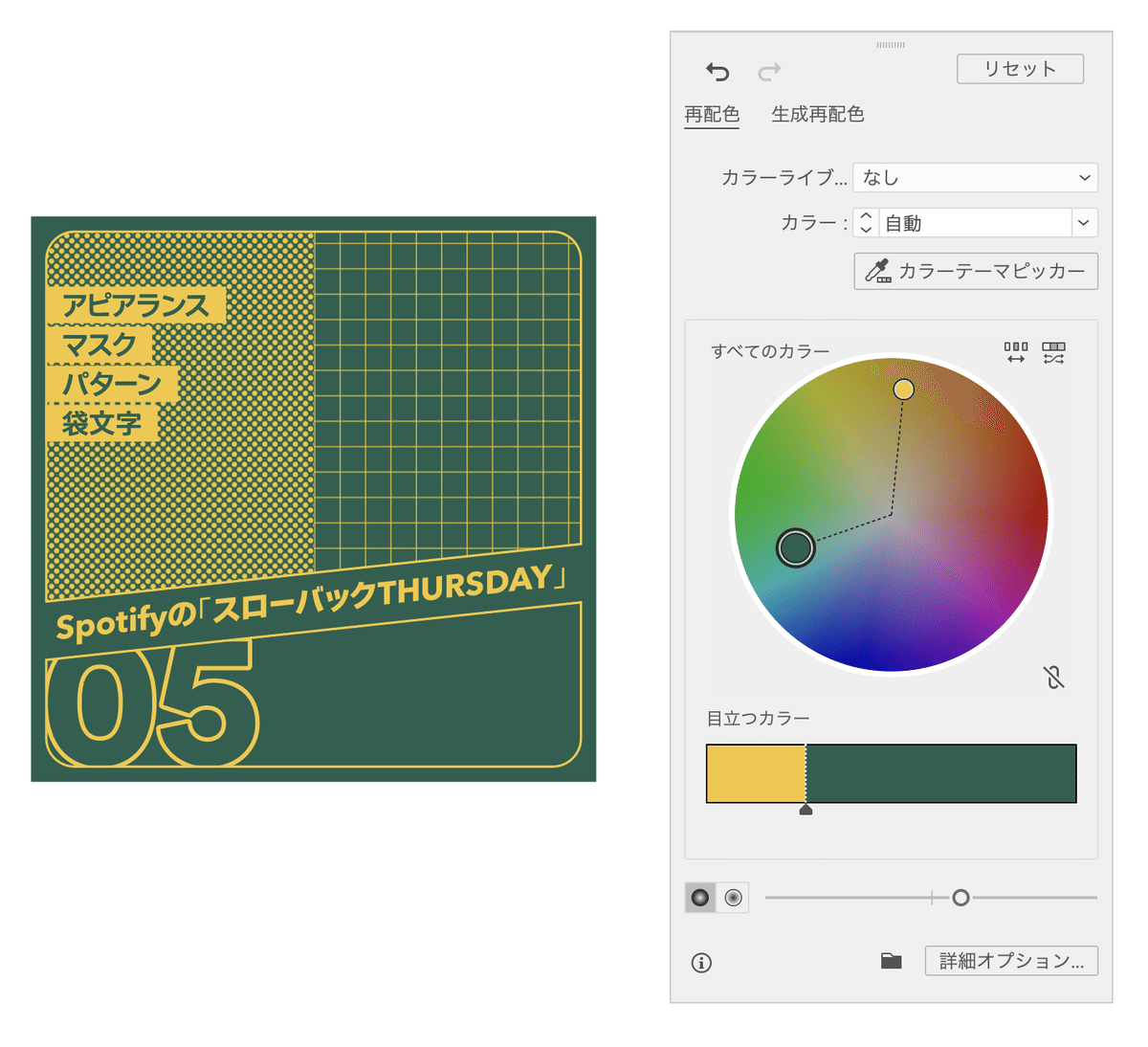This screenshot has height=1047, width=1148.
Task: Show brightness and hue on the wheel
Action: tap(700, 898)
